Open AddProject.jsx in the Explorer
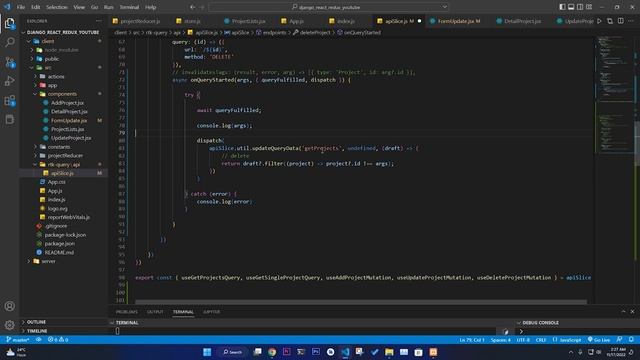640x360 pixels. [67, 103]
